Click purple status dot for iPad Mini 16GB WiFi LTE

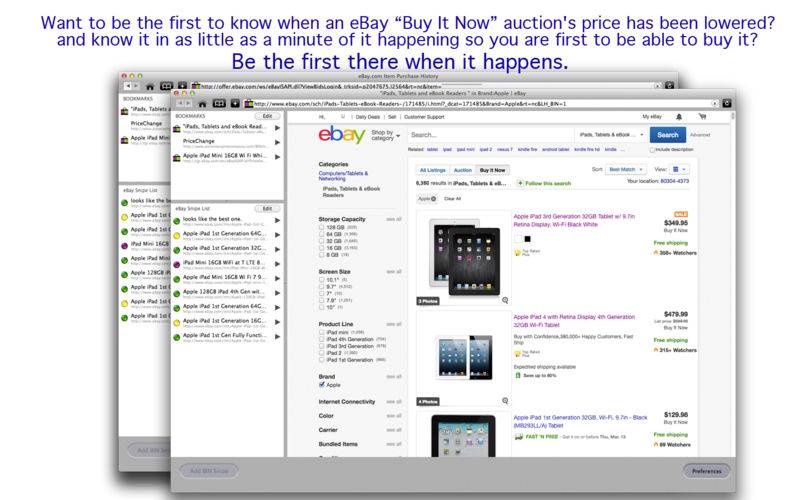[x=177, y=264]
